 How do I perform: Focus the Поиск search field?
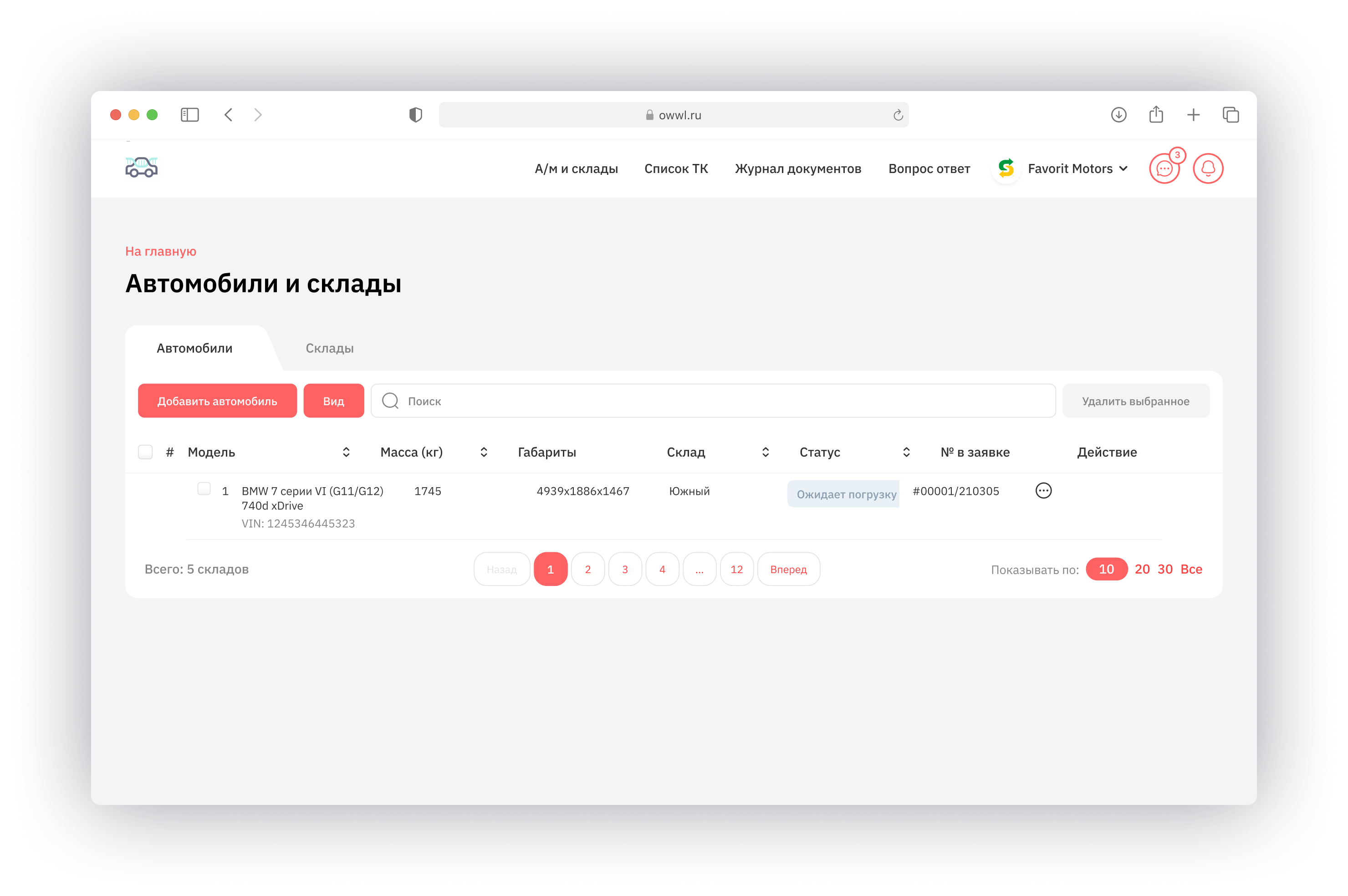[713, 401]
